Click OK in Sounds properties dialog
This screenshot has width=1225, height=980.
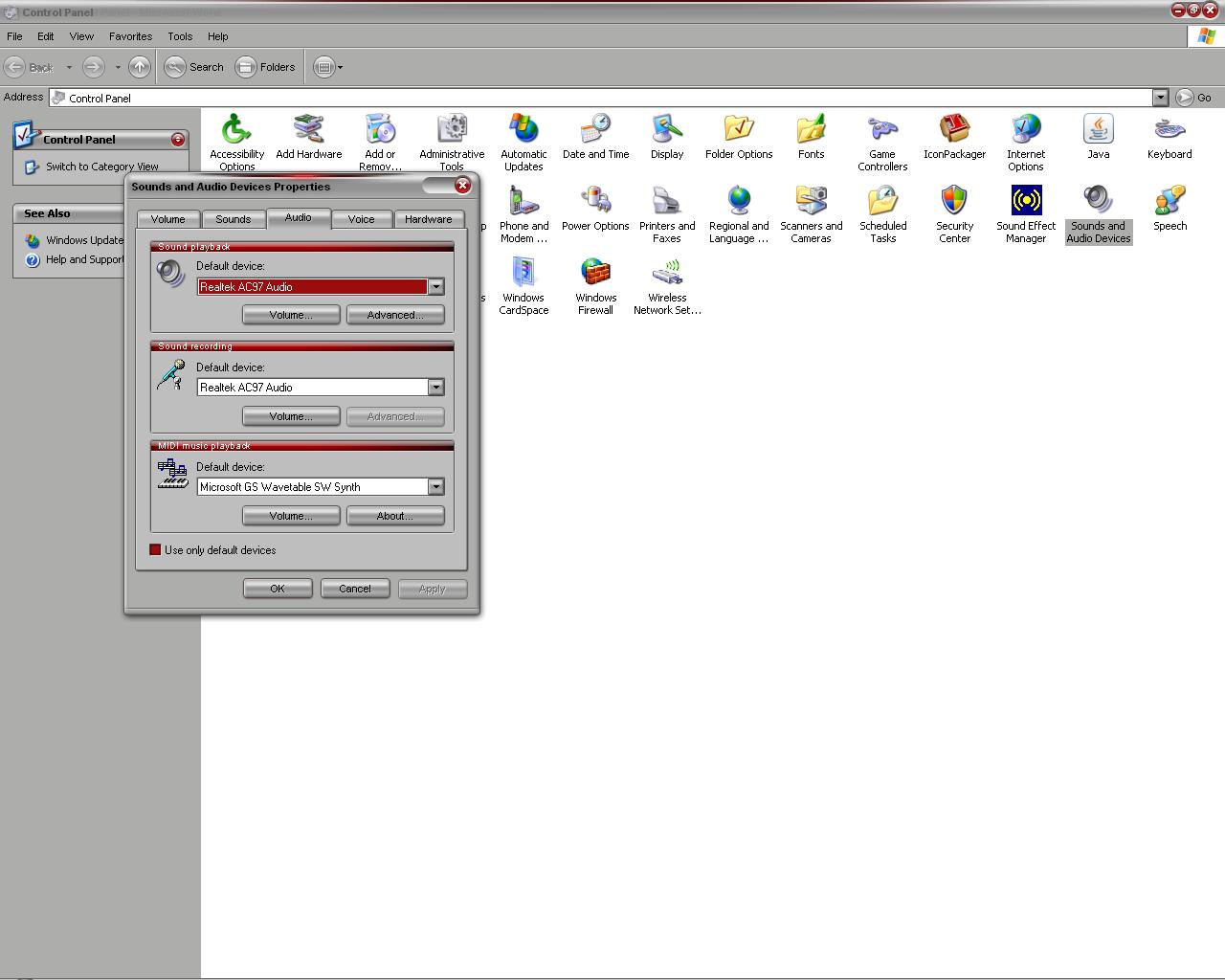tap(278, 589)
